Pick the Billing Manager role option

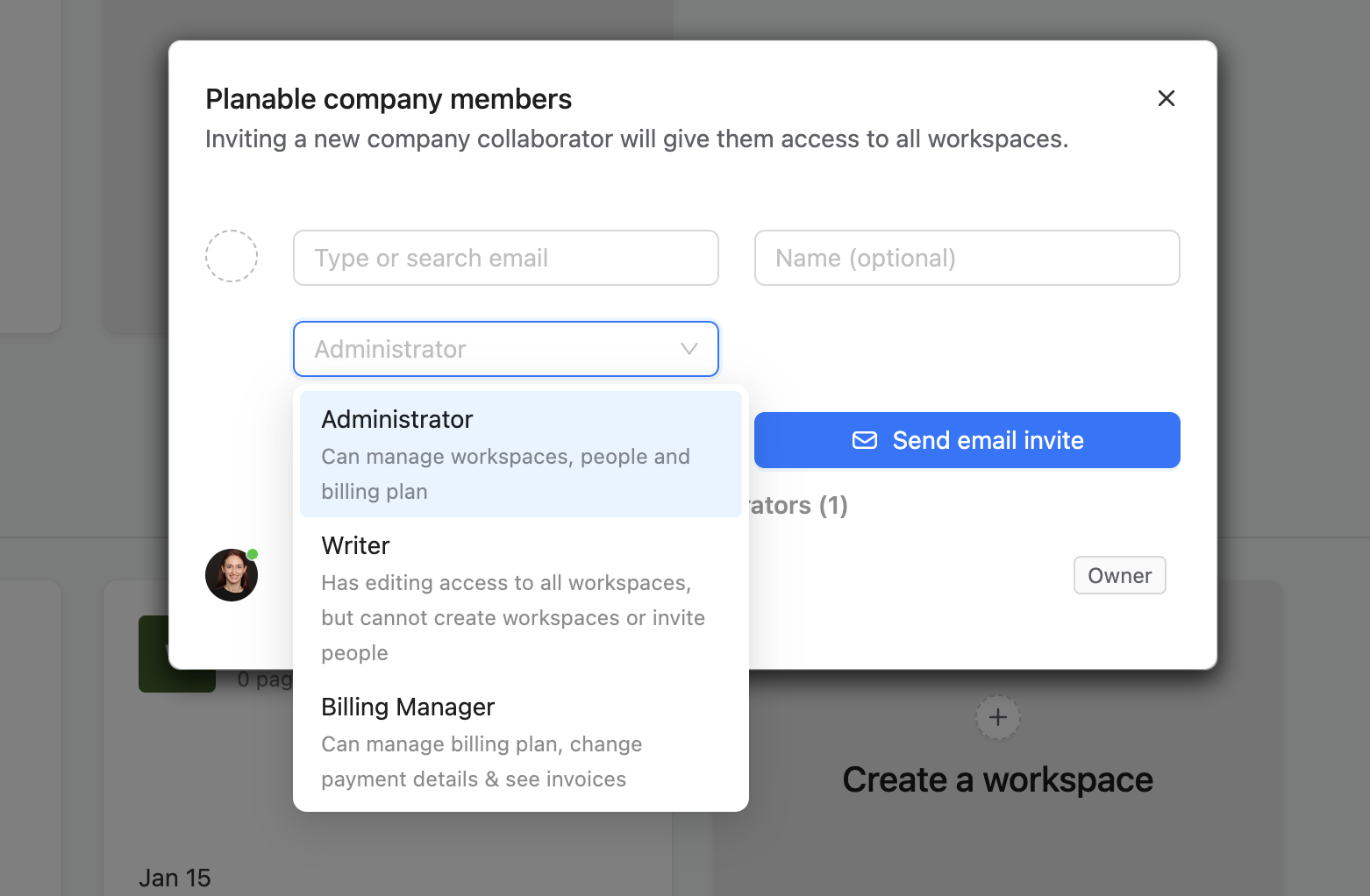520,742
